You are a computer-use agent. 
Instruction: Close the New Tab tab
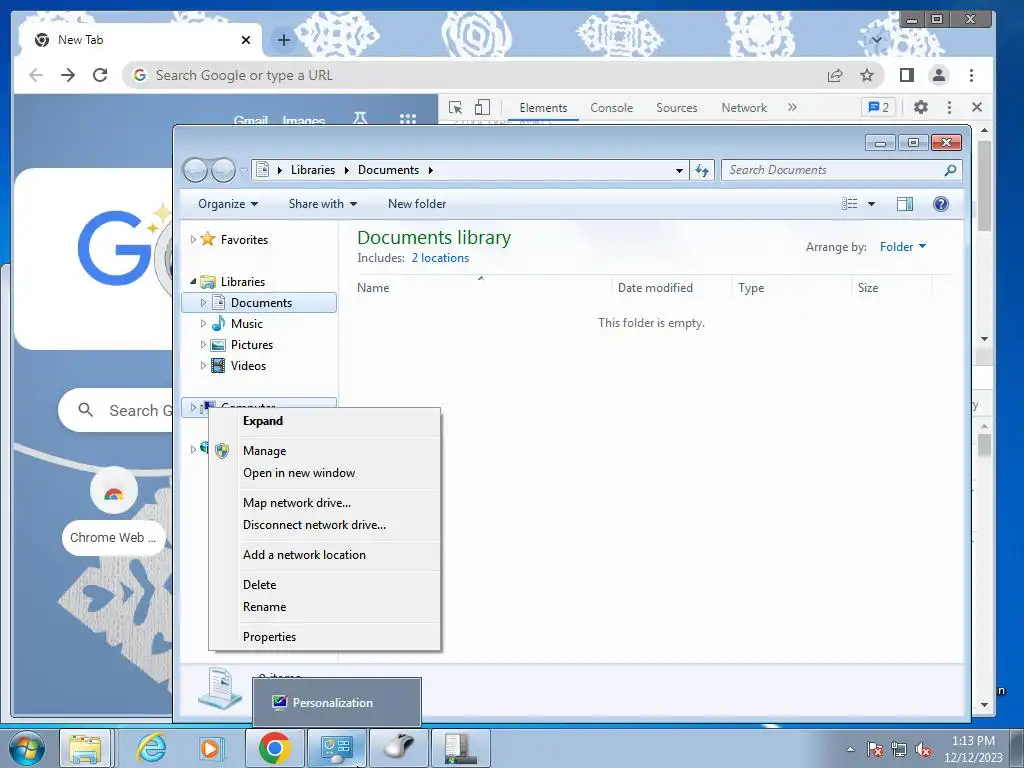(246, 40)
